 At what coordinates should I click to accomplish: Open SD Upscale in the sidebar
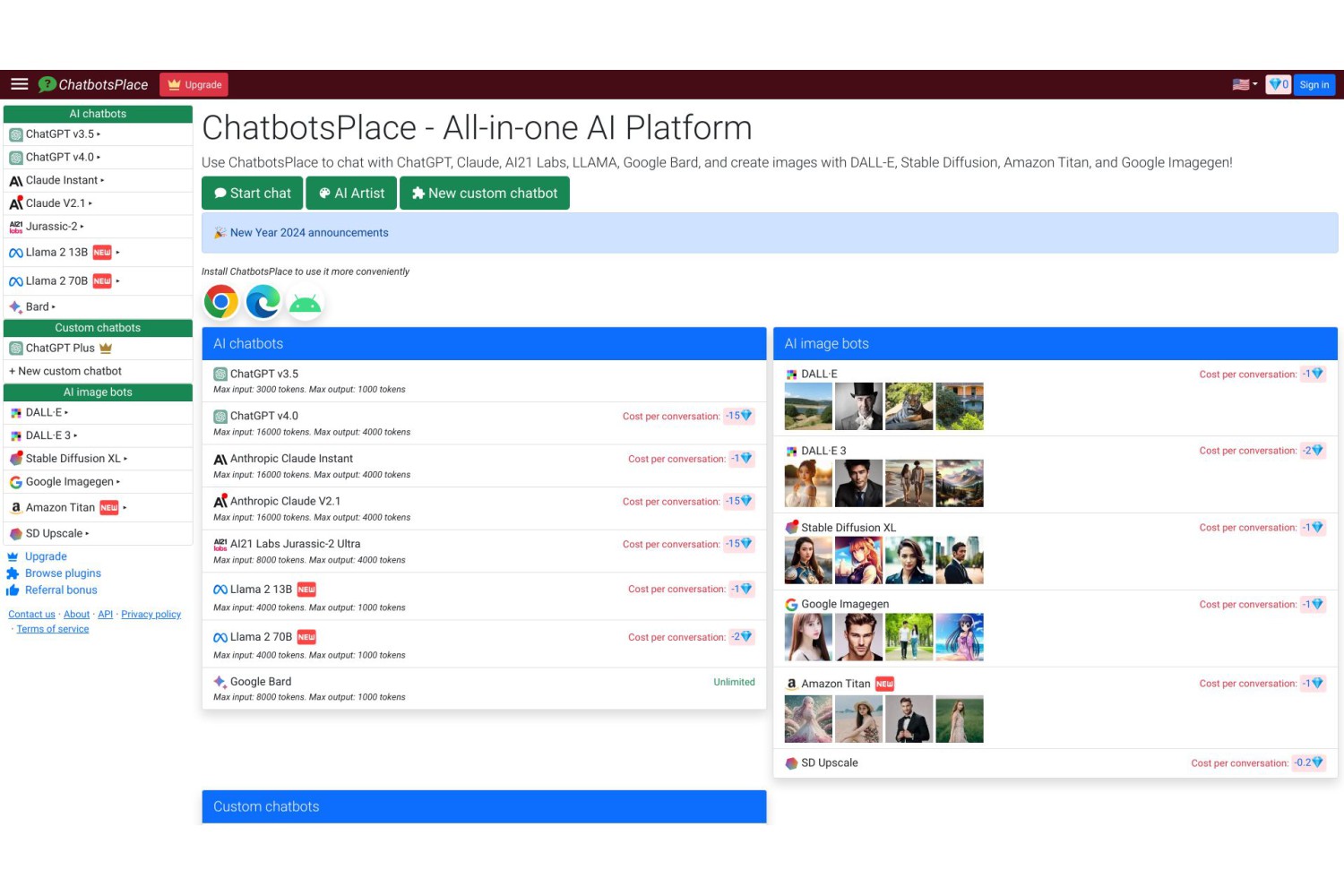tap(98, 533)
